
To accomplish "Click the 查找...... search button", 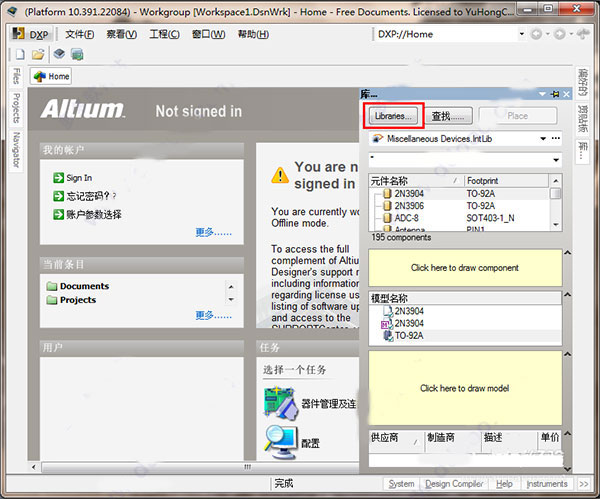I will [x=448, y=116].
